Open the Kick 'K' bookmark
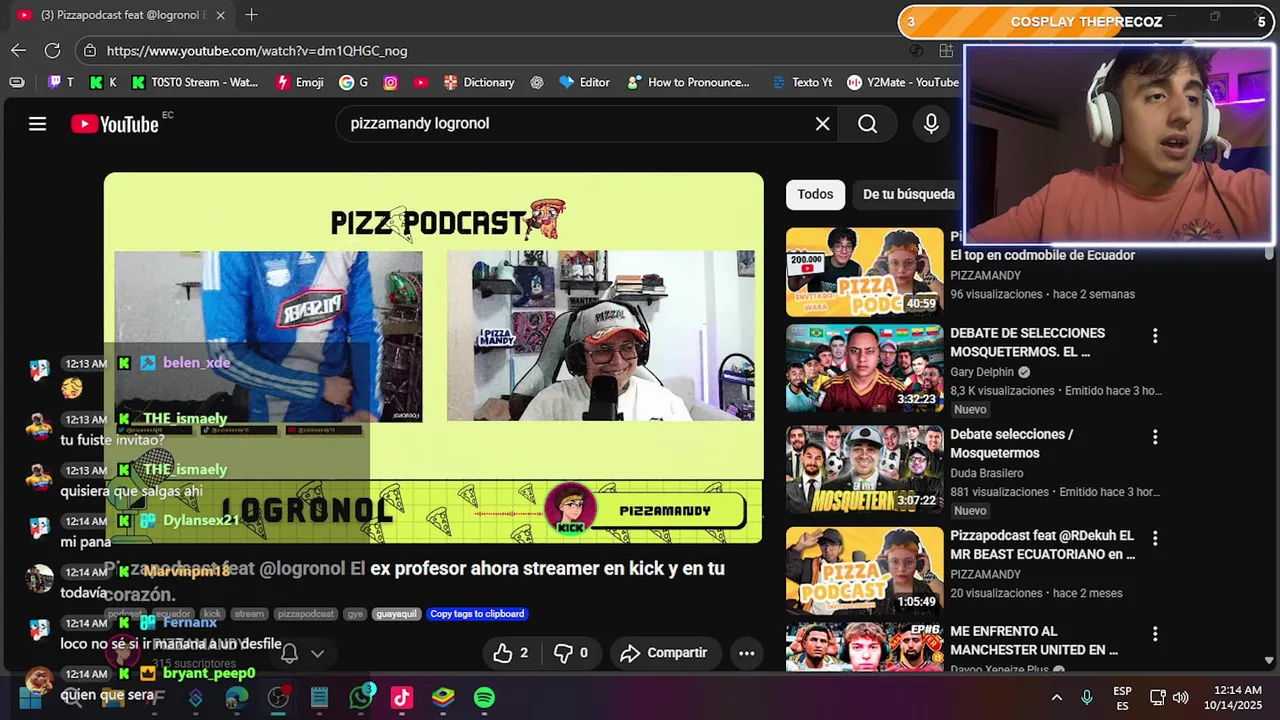 point(103,82)
